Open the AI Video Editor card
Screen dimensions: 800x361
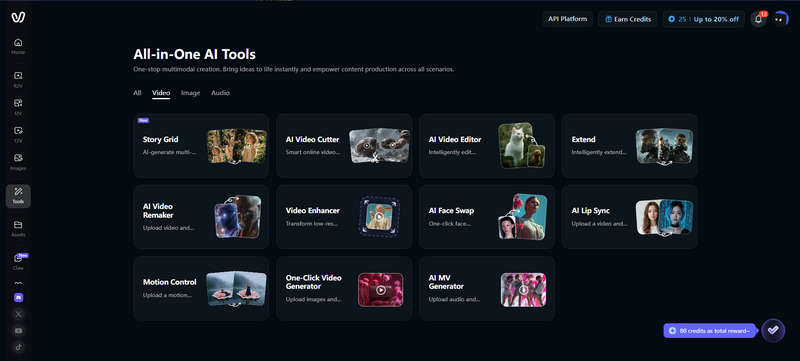click(x=487, y=146)
